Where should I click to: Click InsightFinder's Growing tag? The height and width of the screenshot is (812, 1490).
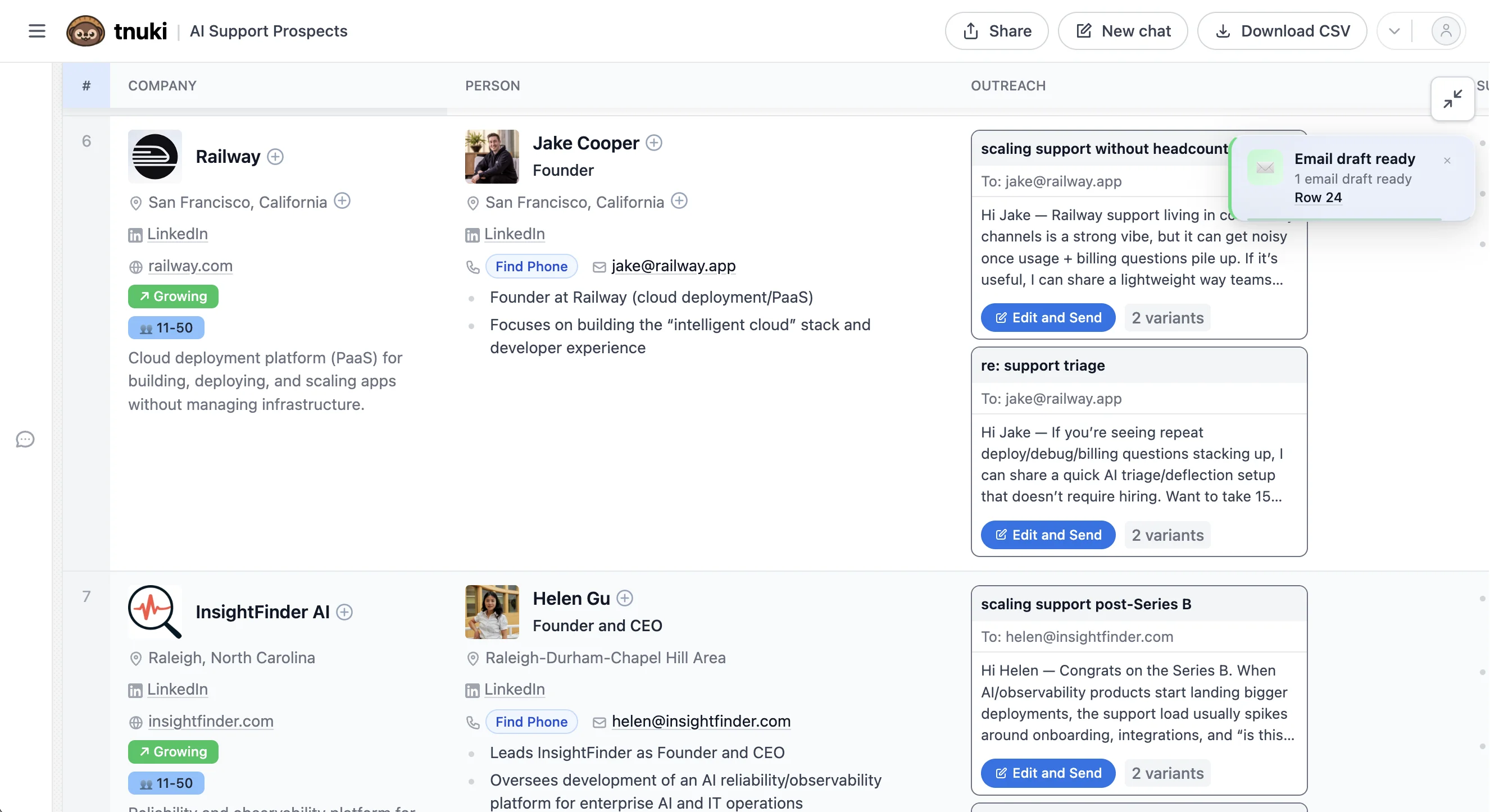173,751
